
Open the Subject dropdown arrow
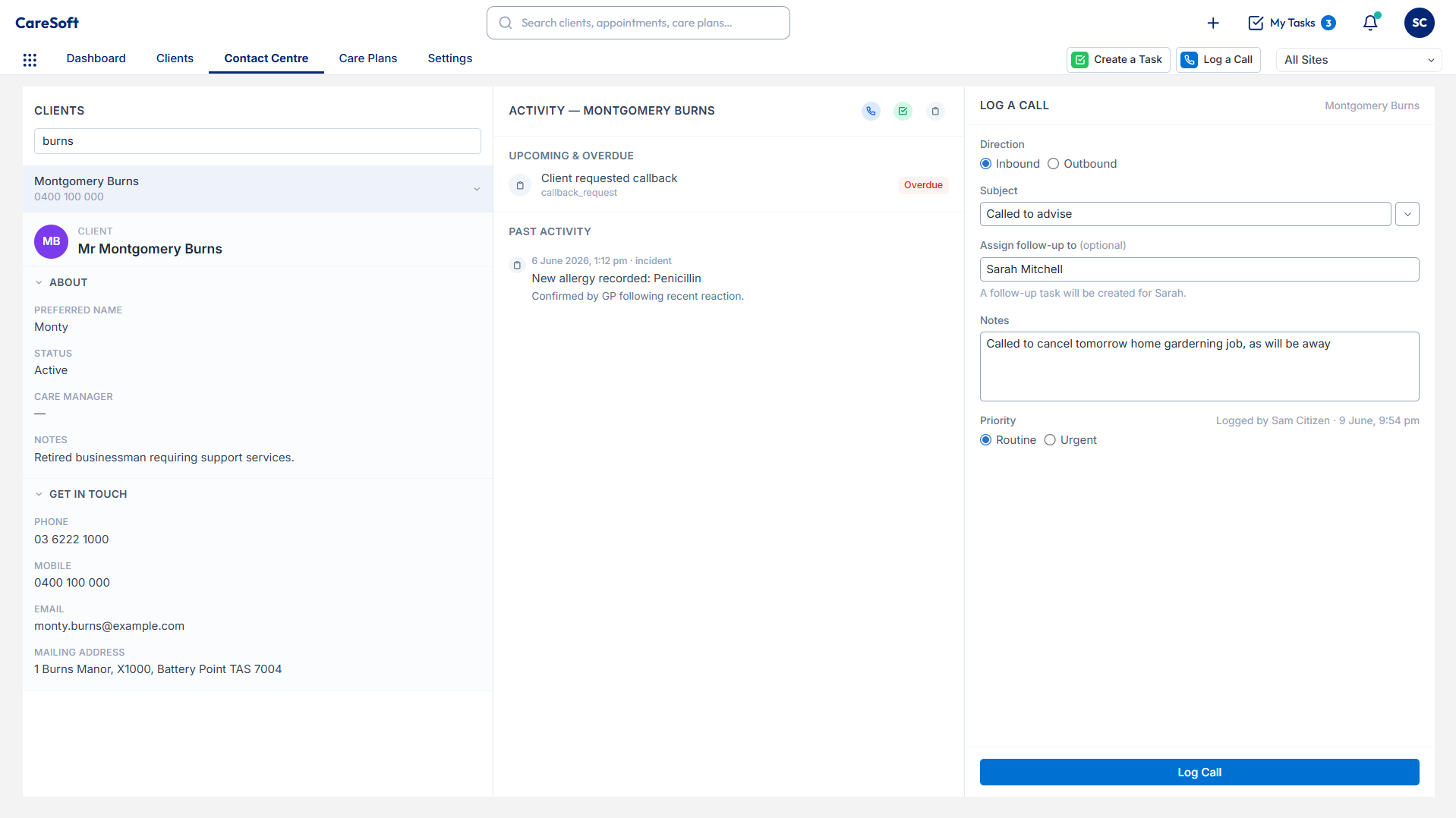click(1407, 214)
